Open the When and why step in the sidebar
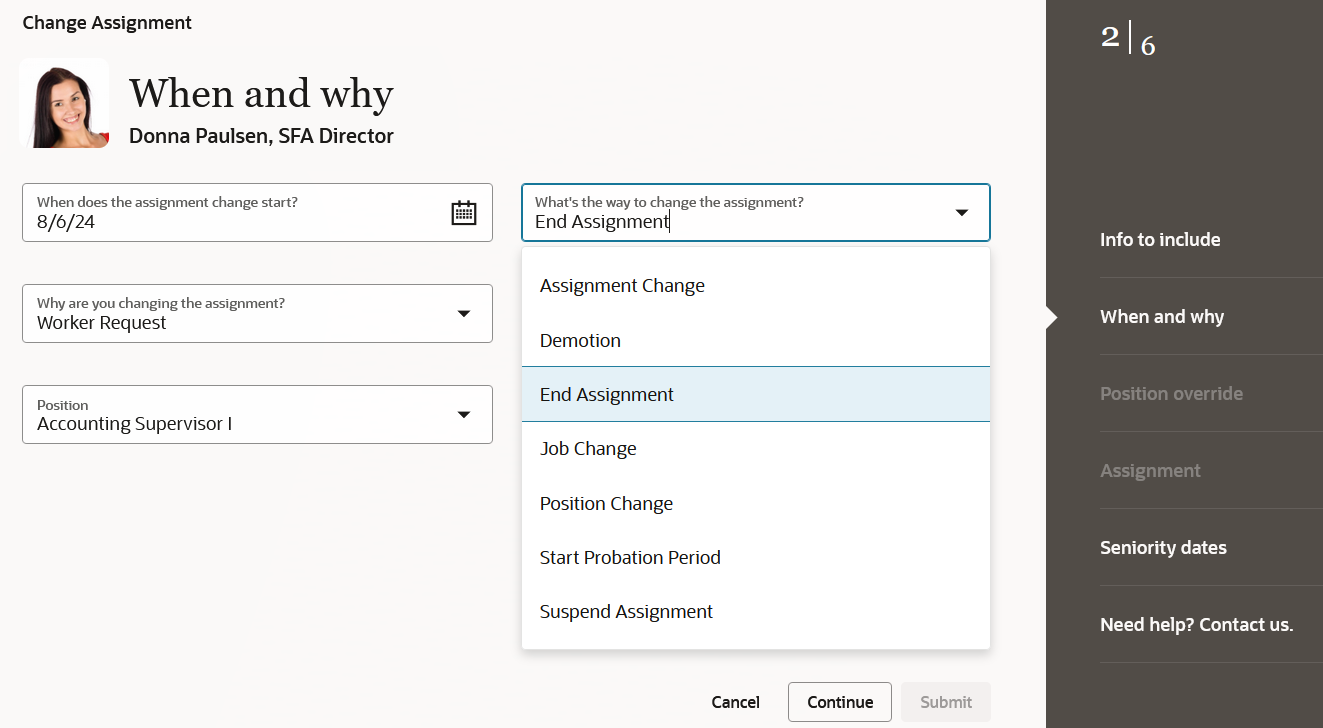Viewport: 1323px width, 728px height. point(1162,316)
